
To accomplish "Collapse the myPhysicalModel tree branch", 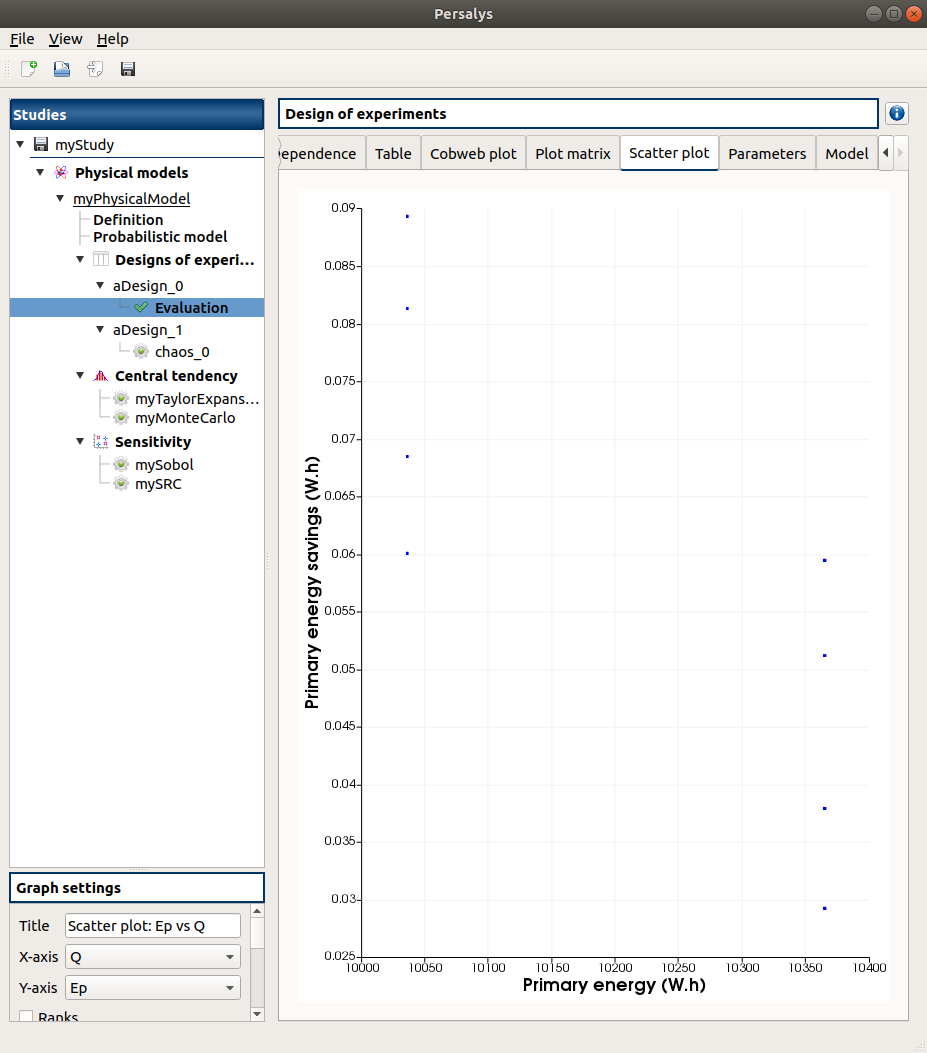I will click(60, 199).
